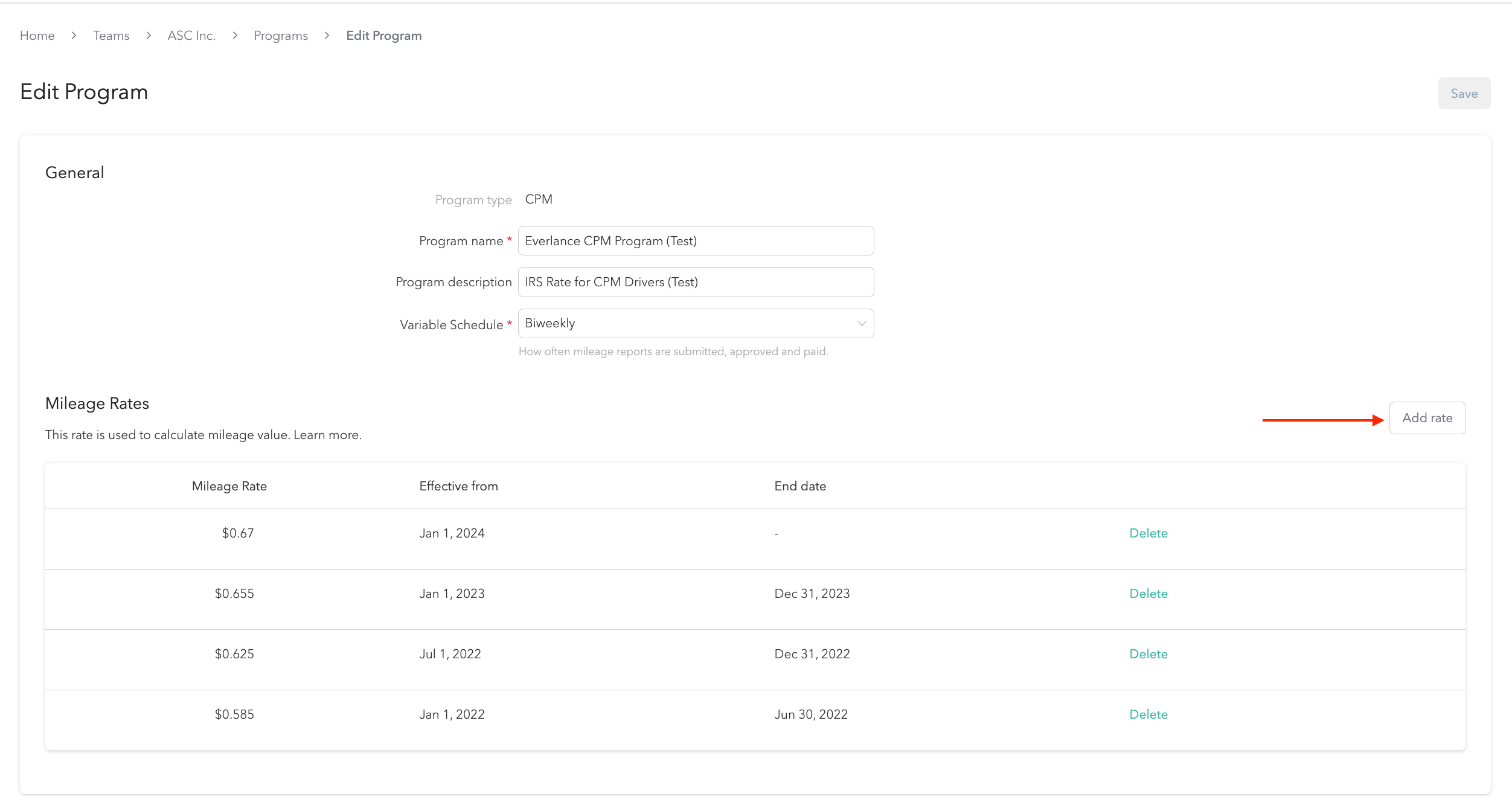Go back to Programs breadcrumb
The image size is (1512, 796).
click(281, 36)
